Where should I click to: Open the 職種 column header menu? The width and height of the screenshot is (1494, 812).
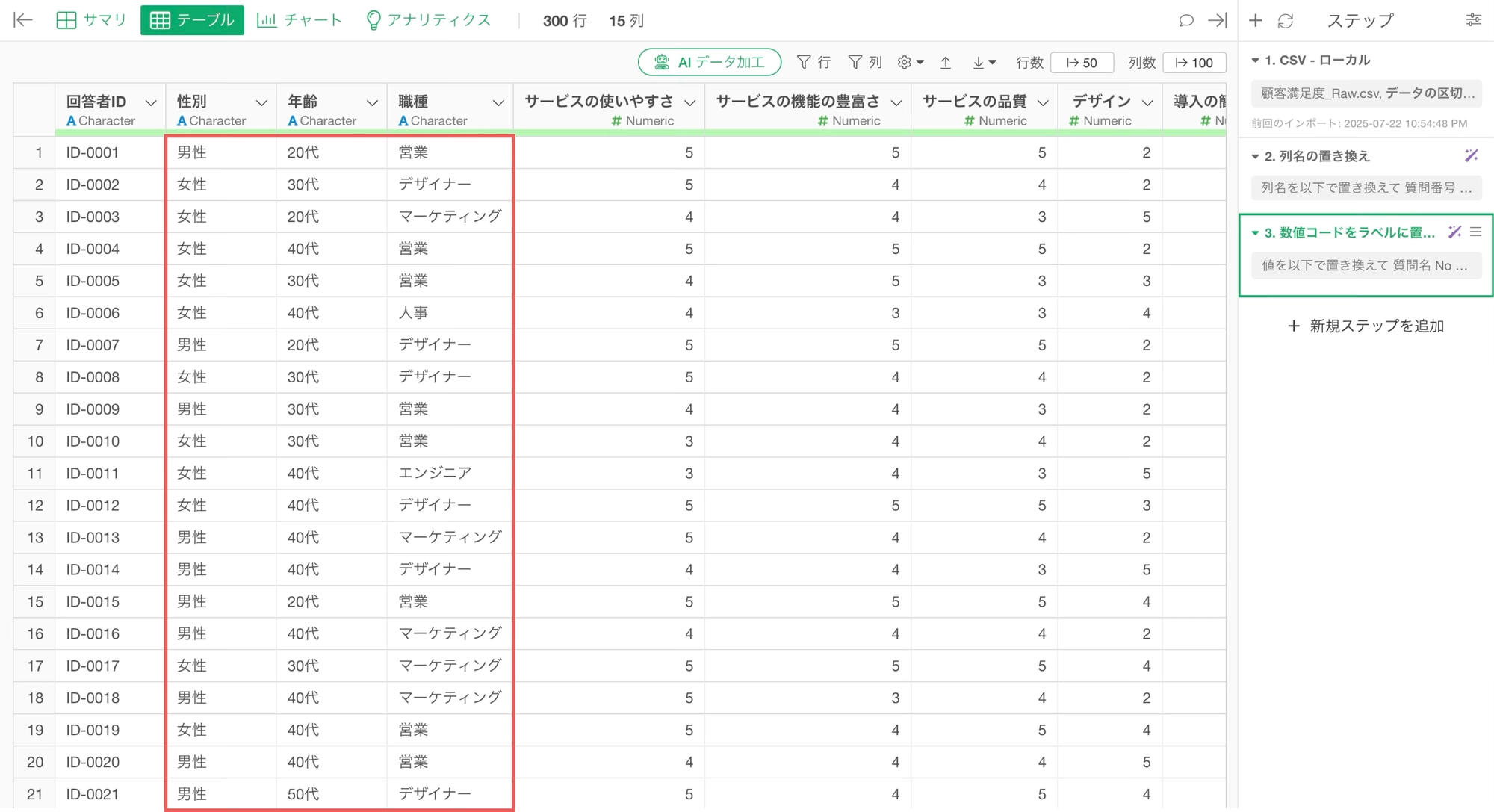(498, 102)
